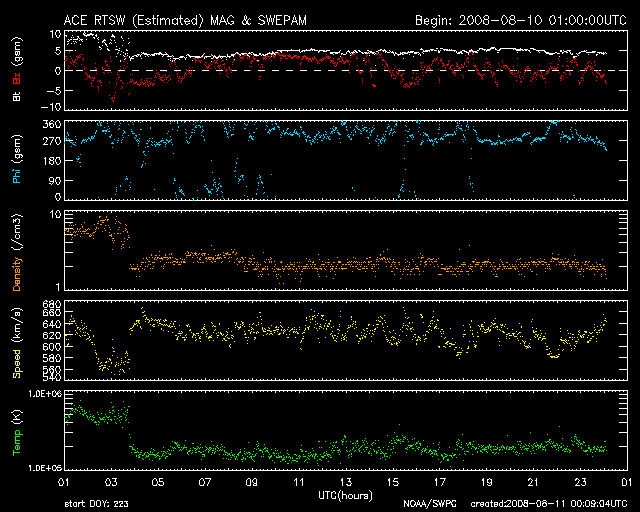The width and height of the screenshot is (640, 512).
Task: Click the '1' tick at the Density axis bottom
Action: tap(58, 287)
